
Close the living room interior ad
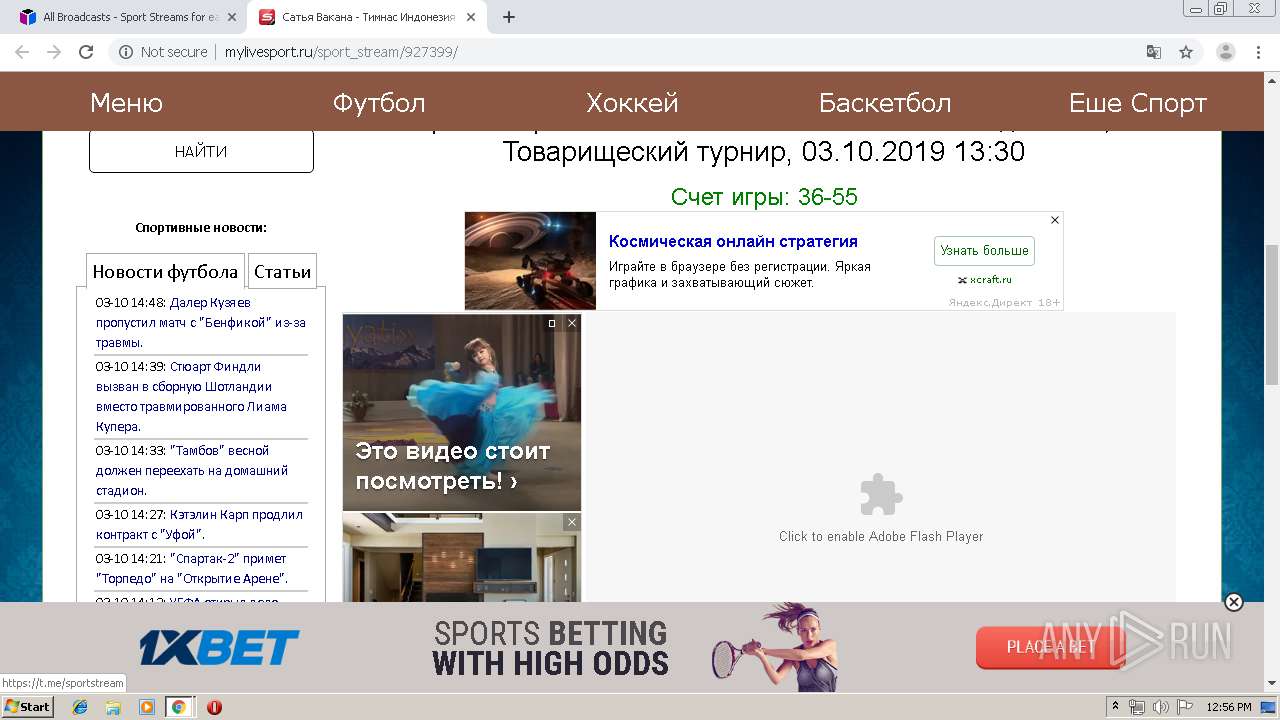[x=572, y=522]
